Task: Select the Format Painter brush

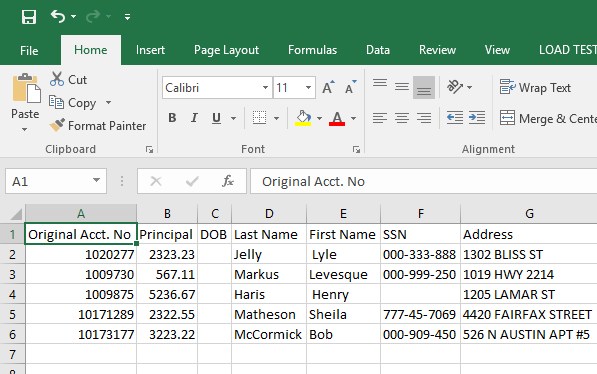Action: (x=57, y=125)
